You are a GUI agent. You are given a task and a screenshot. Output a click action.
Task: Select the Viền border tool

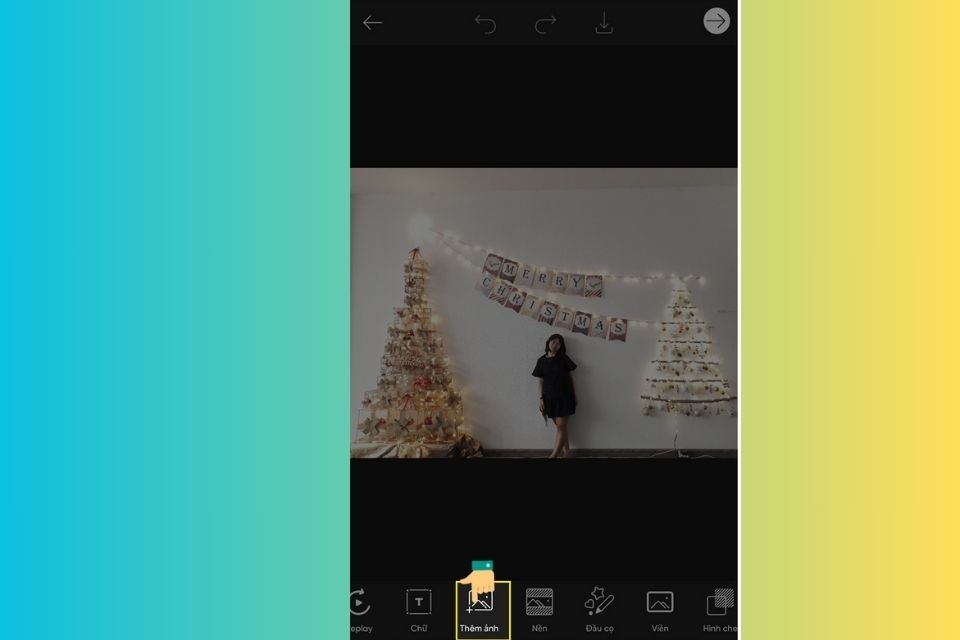pyautogui.click(x=660, y=609)
